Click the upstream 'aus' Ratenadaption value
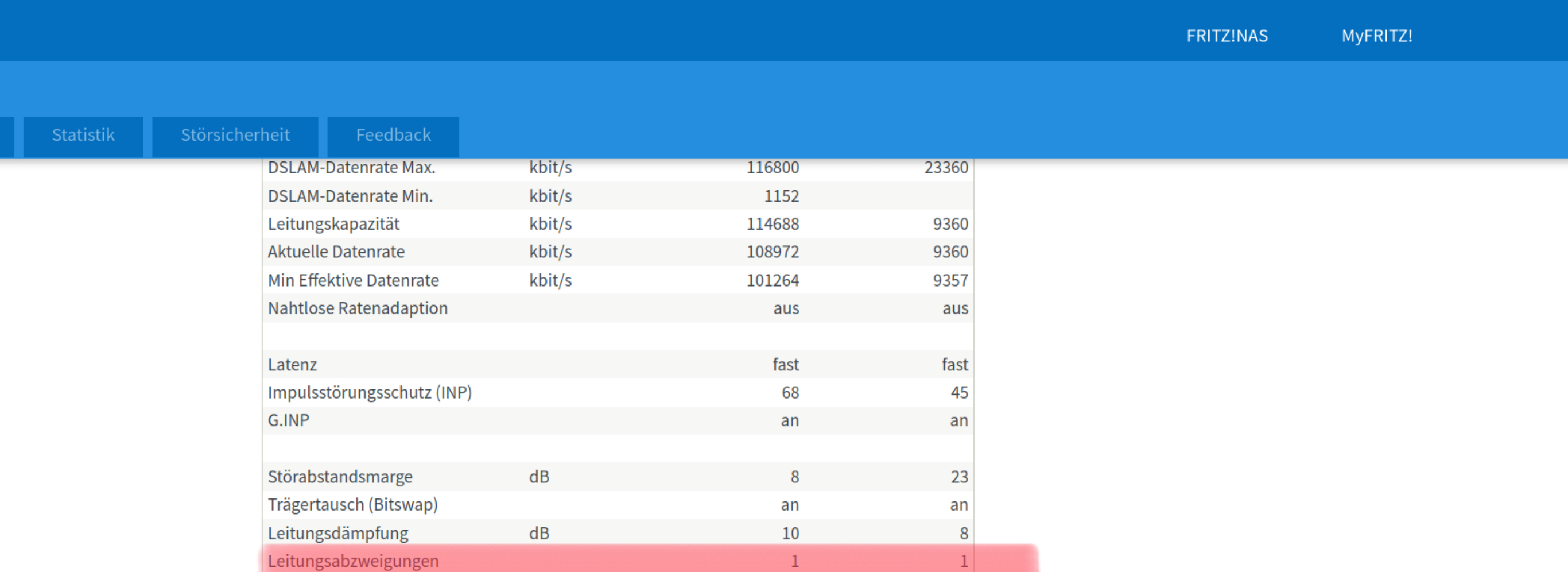 pyautogui.click(x=955, y=309)
